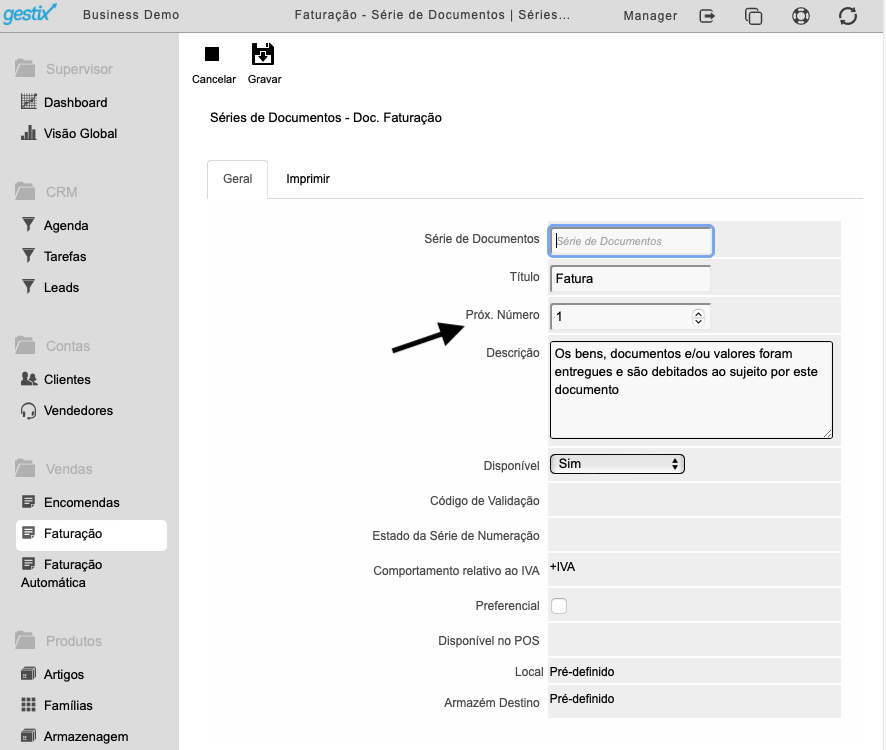The image size is (886, 750).
Task: Click the Contas folder icon
Action: pos(25,345)
